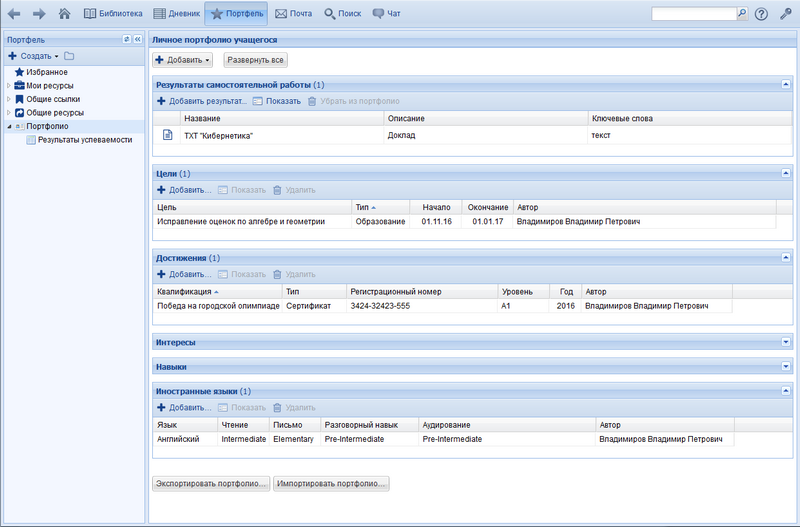Expand the Мои ресурсы tree node
800x527 pixels.
point(9,85)
